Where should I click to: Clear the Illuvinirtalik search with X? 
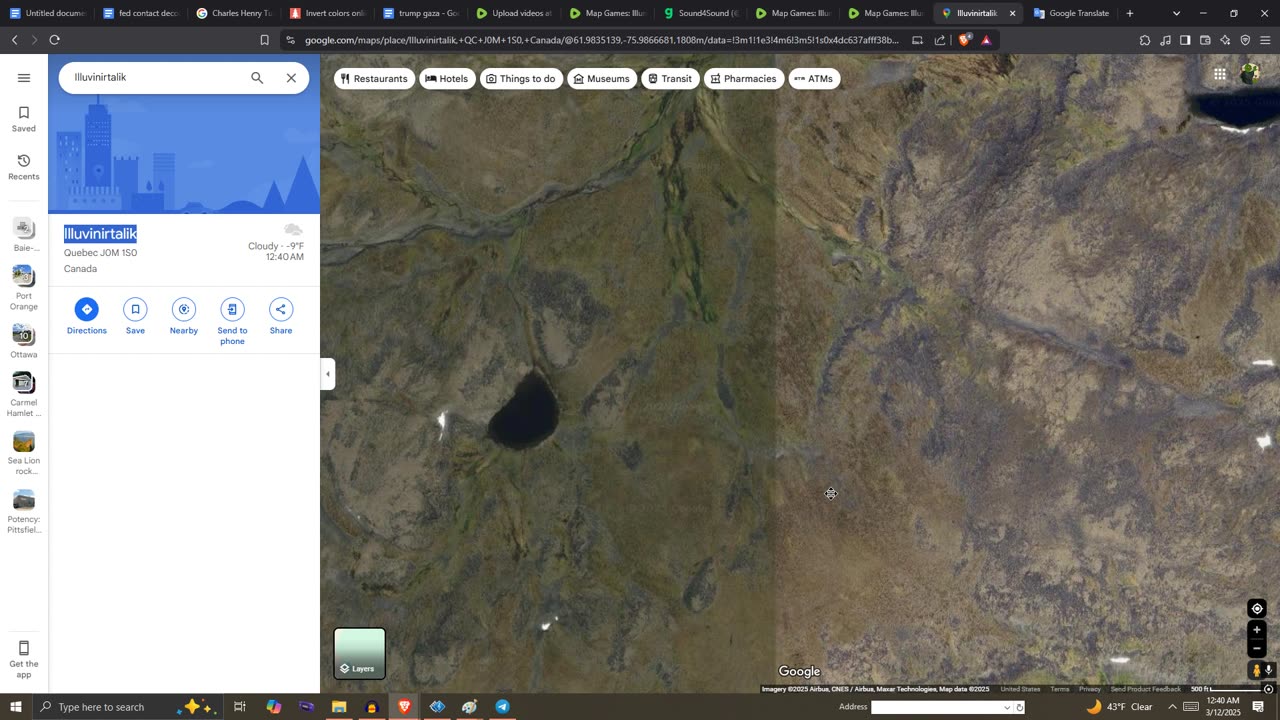pyautogui.click(x=291, y=78)
